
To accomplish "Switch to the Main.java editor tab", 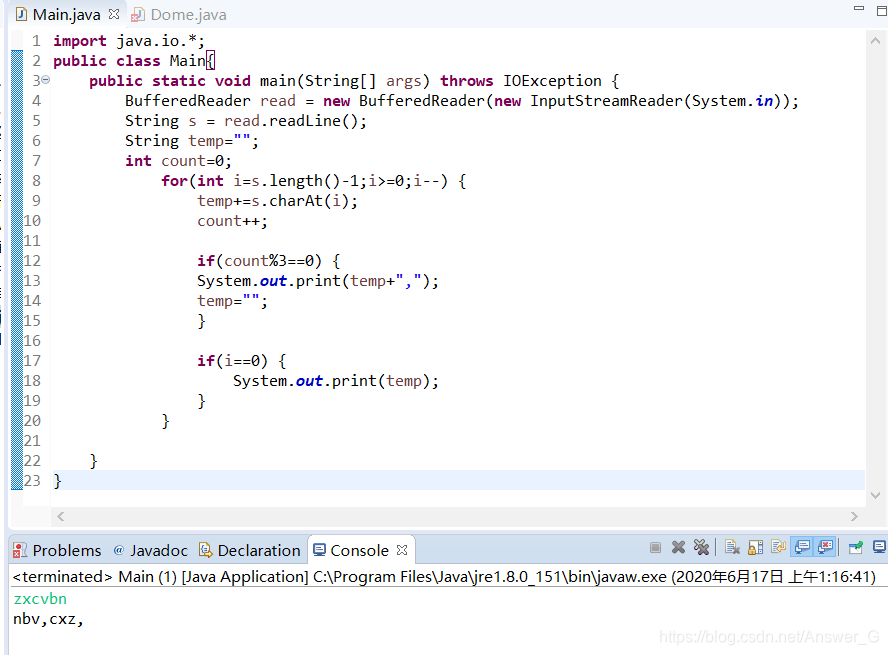I will click(x=66, y=15).
